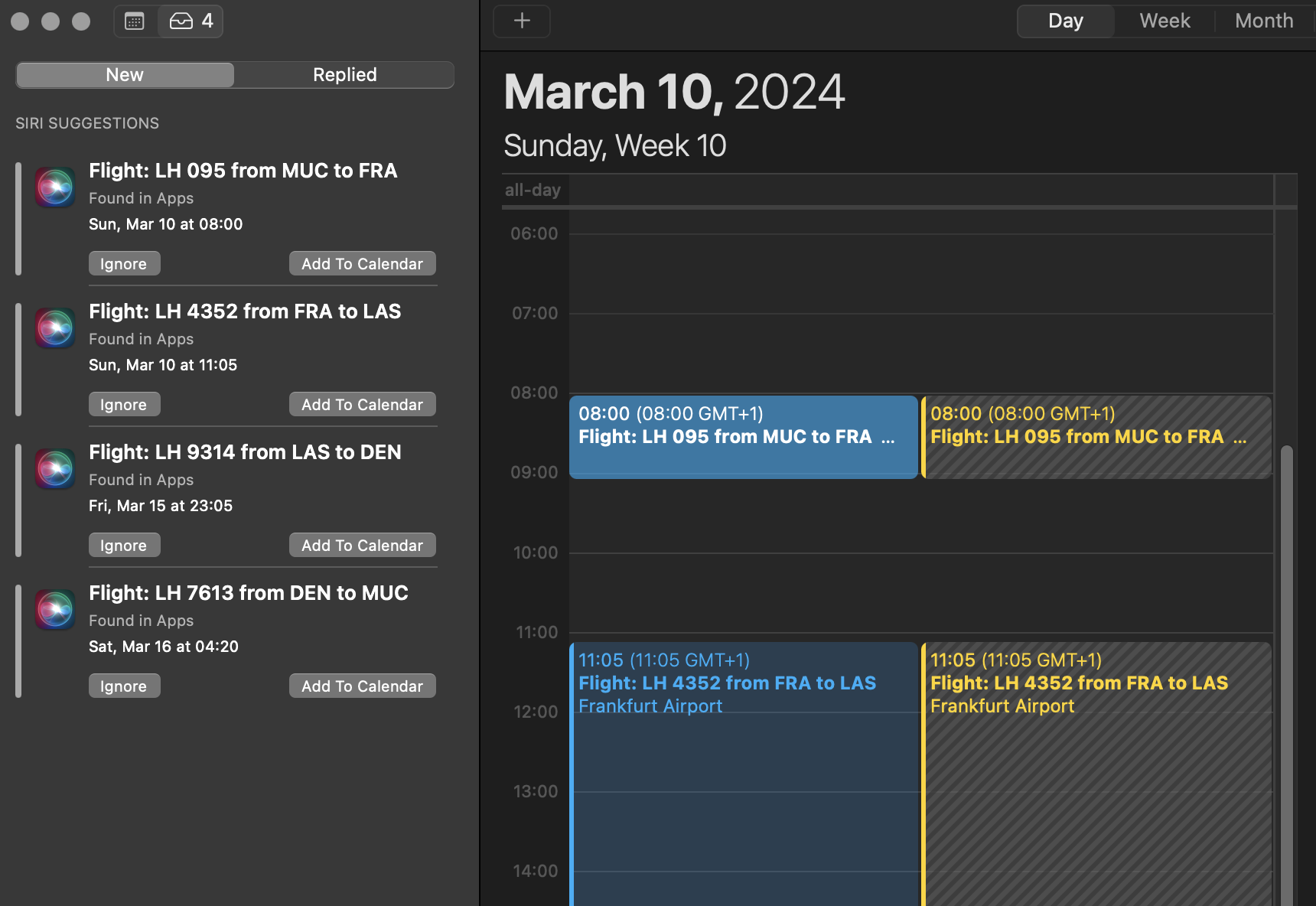Ignore the LH 095 flight suggestion

pos(124,264)
